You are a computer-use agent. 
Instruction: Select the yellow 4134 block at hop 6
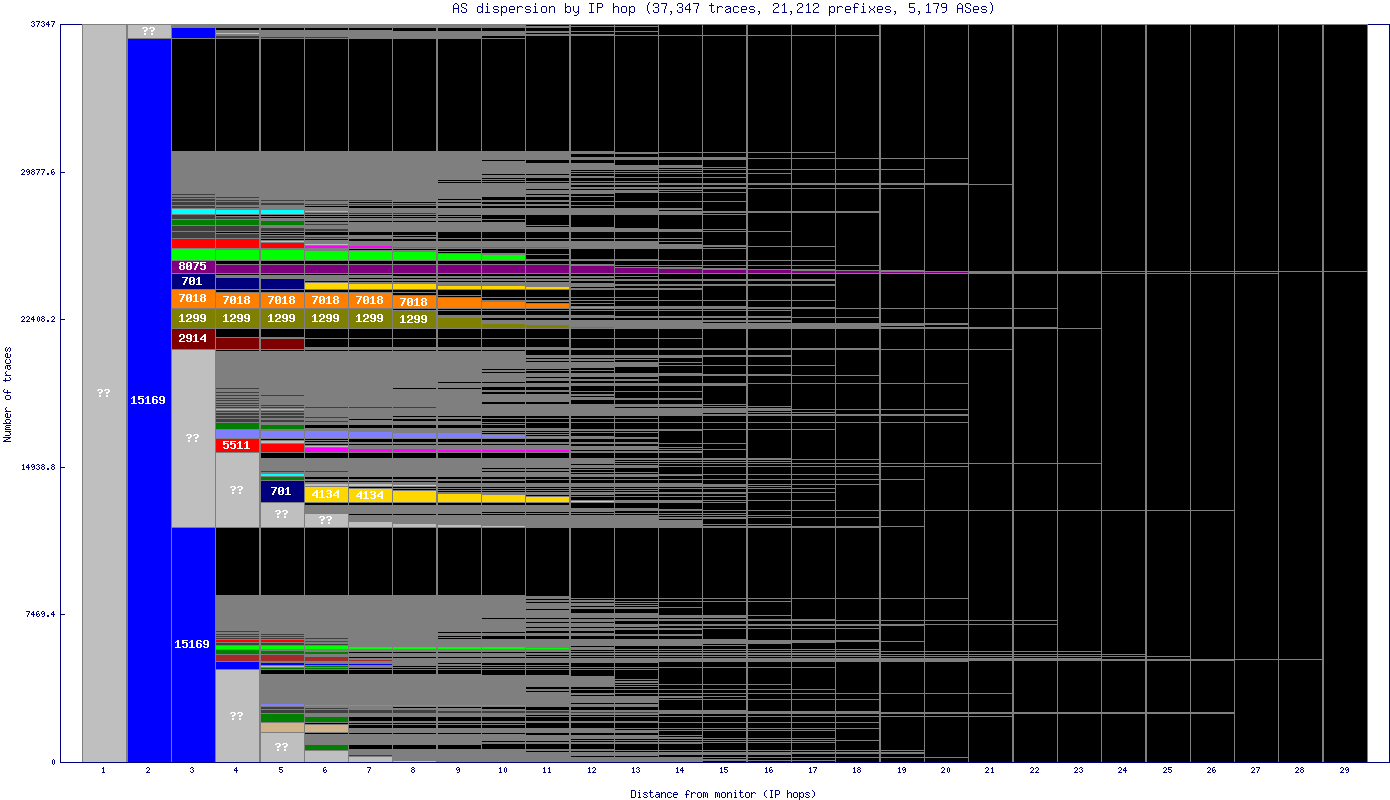pos(325,494)
